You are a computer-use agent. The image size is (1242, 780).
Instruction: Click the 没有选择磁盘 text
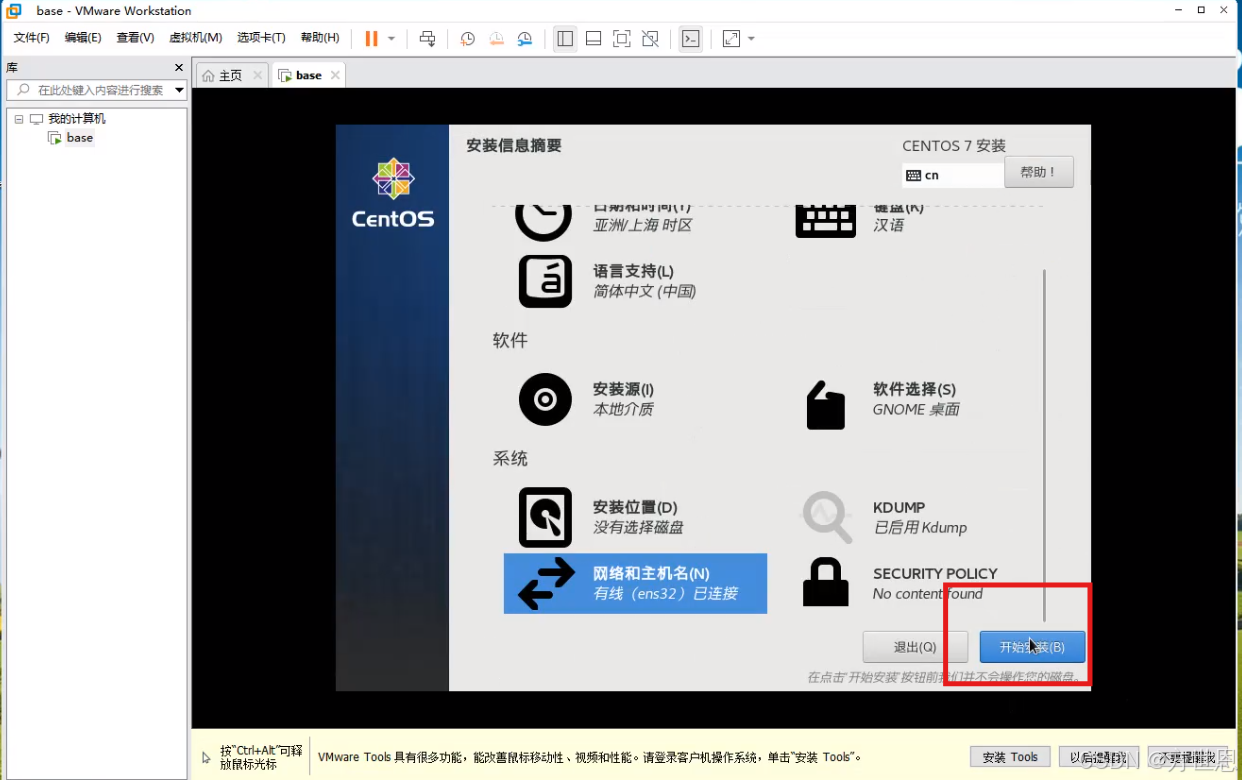pos(638,527)
